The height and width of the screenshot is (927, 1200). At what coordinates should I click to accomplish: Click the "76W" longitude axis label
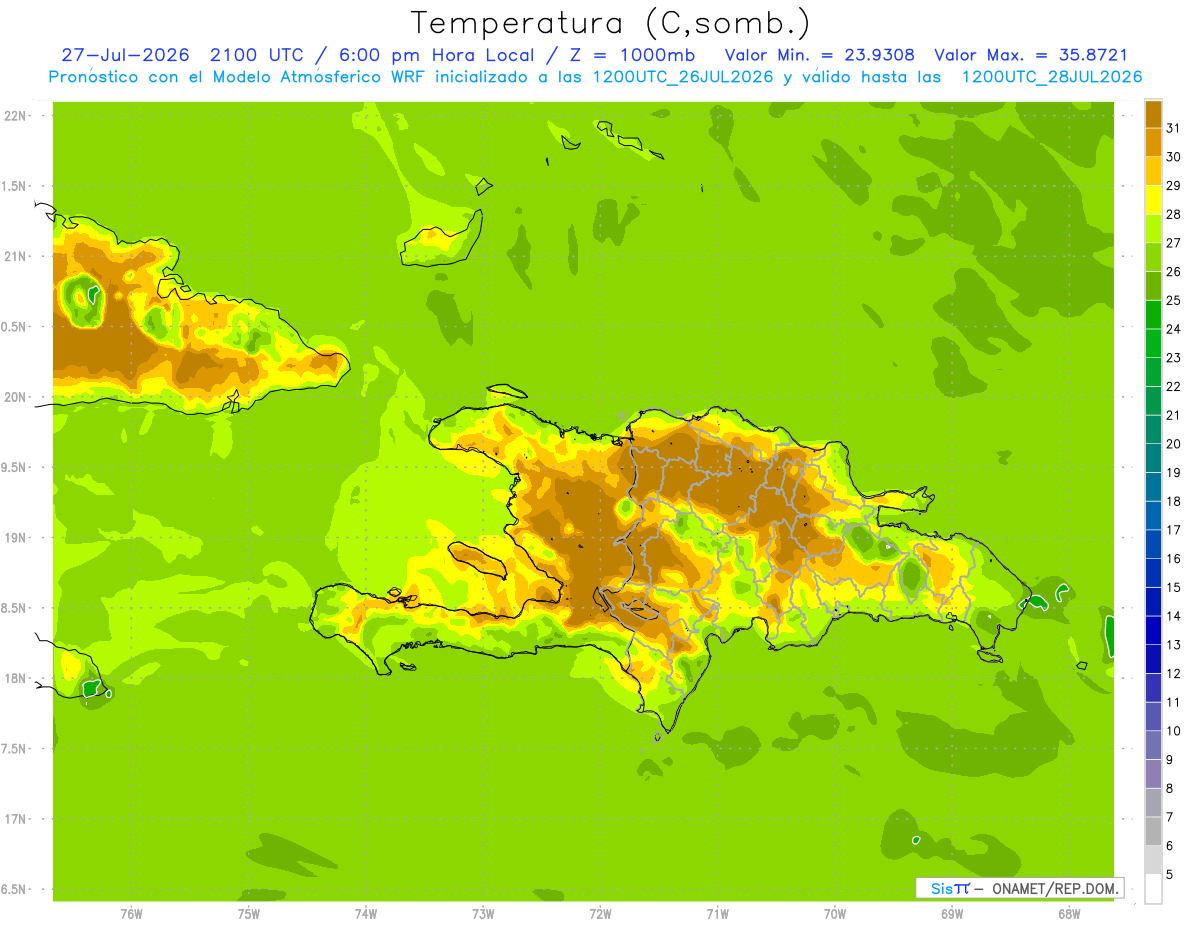pyautogui.click(x=131, y=913)
